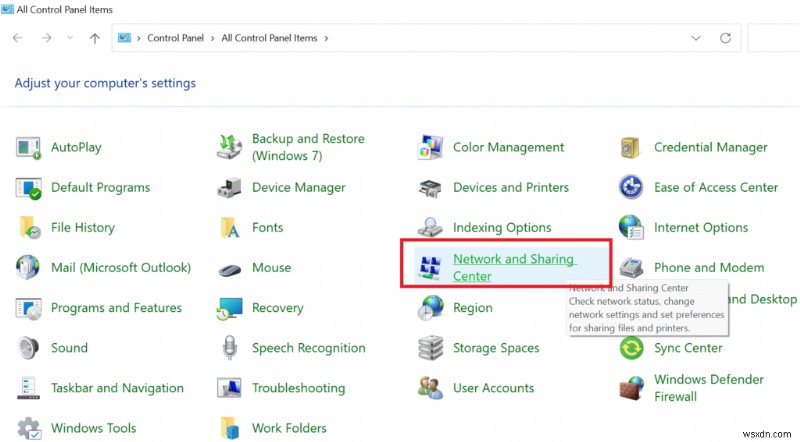This screenshot has width=800, height=442.
Task: Open the Sync Center icon
Action: click(x=631, y=348)
